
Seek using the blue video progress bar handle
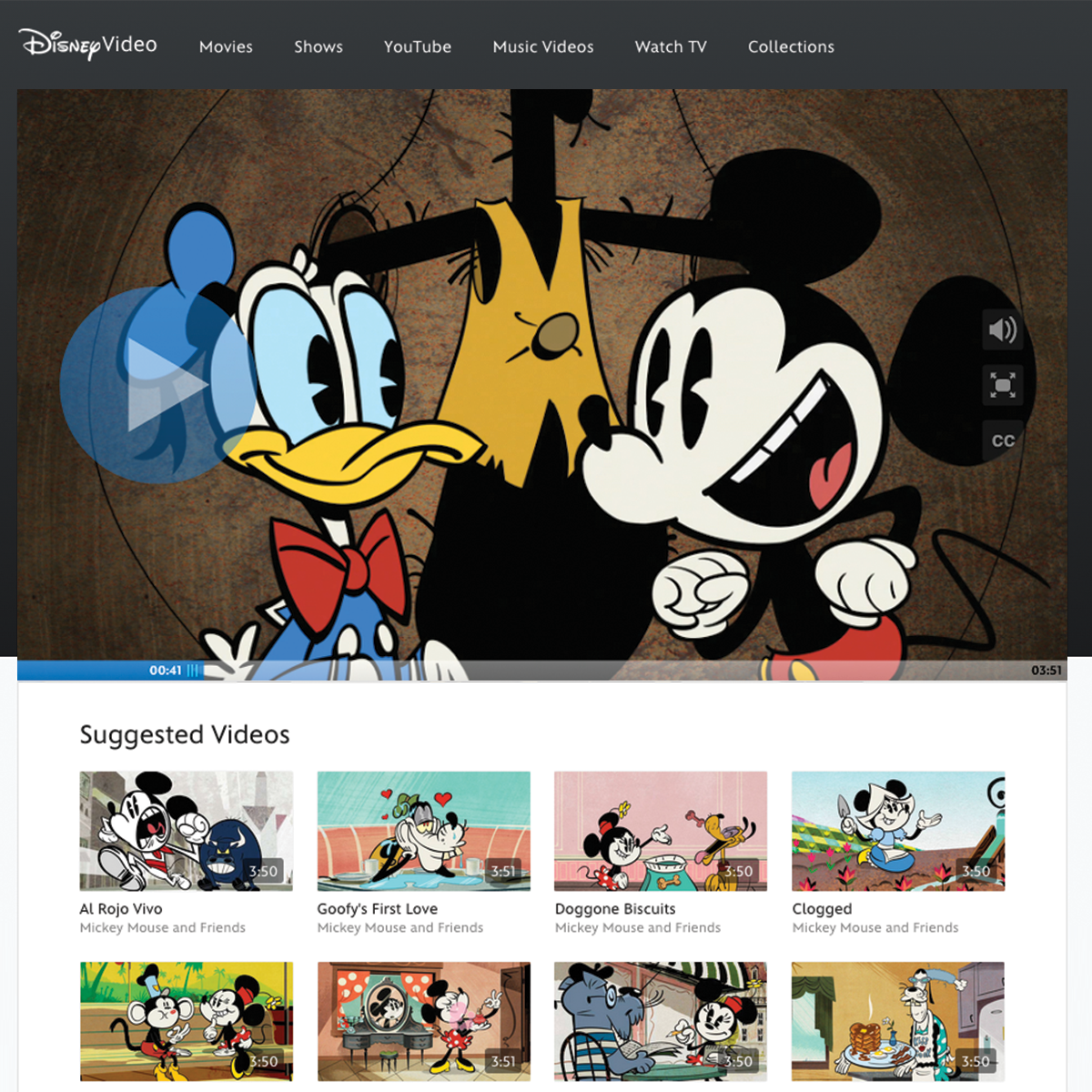point(193,671)
